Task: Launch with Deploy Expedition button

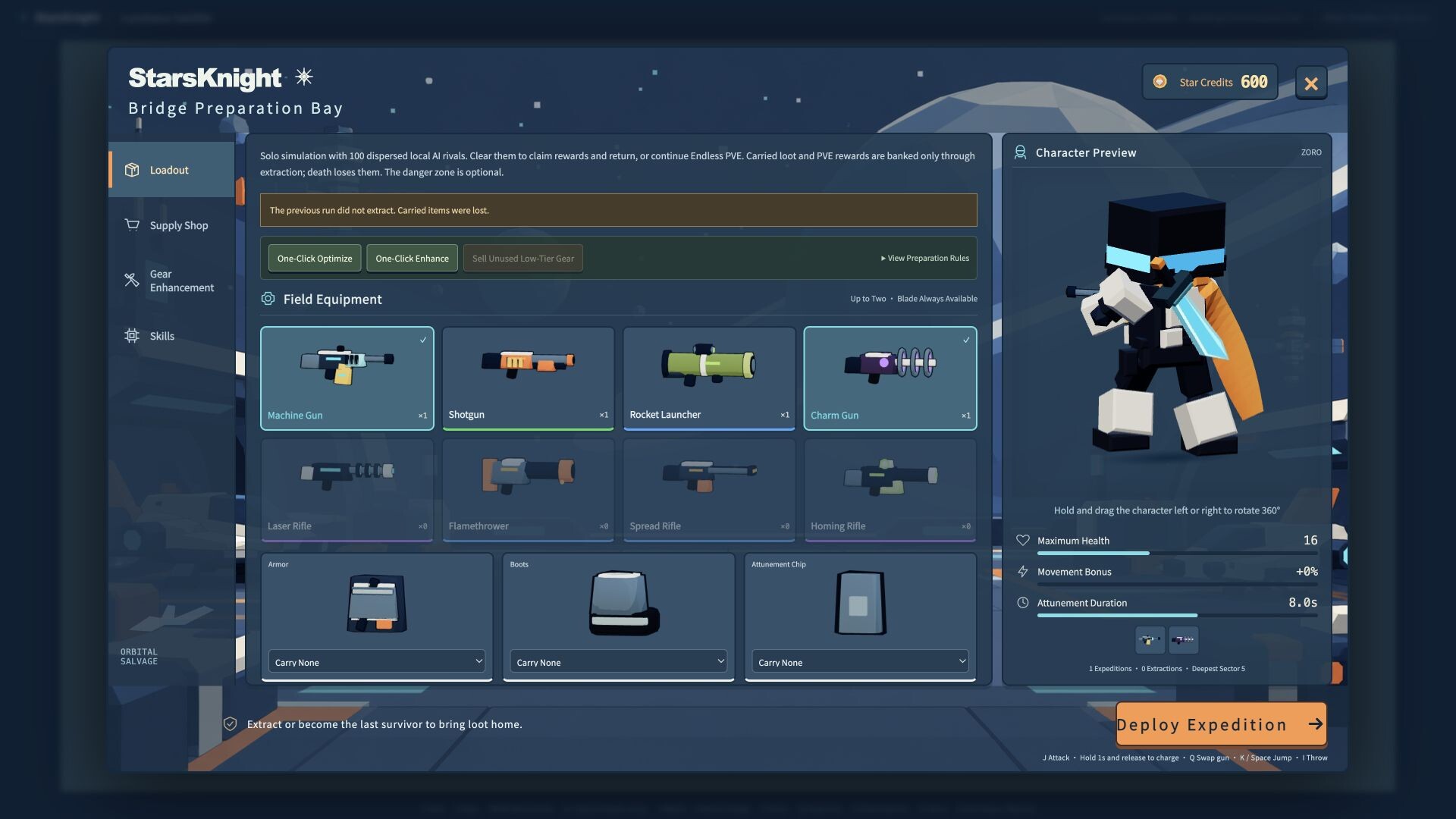Action: click(1221, 724)
